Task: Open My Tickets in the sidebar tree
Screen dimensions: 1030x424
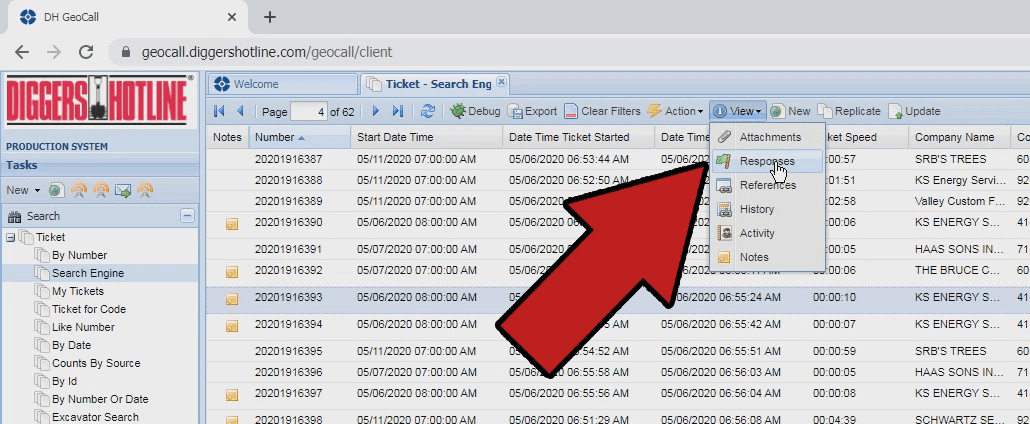Action: 78,291
